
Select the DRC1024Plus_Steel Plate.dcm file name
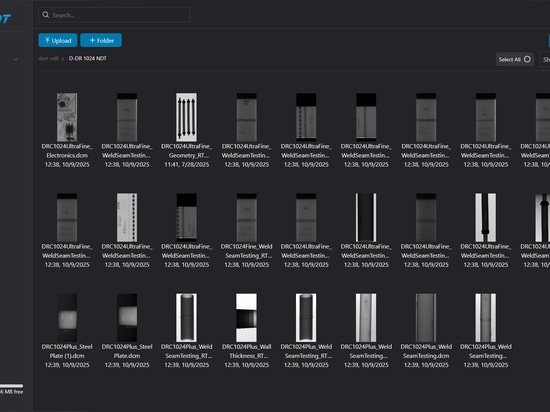[127, 351]
